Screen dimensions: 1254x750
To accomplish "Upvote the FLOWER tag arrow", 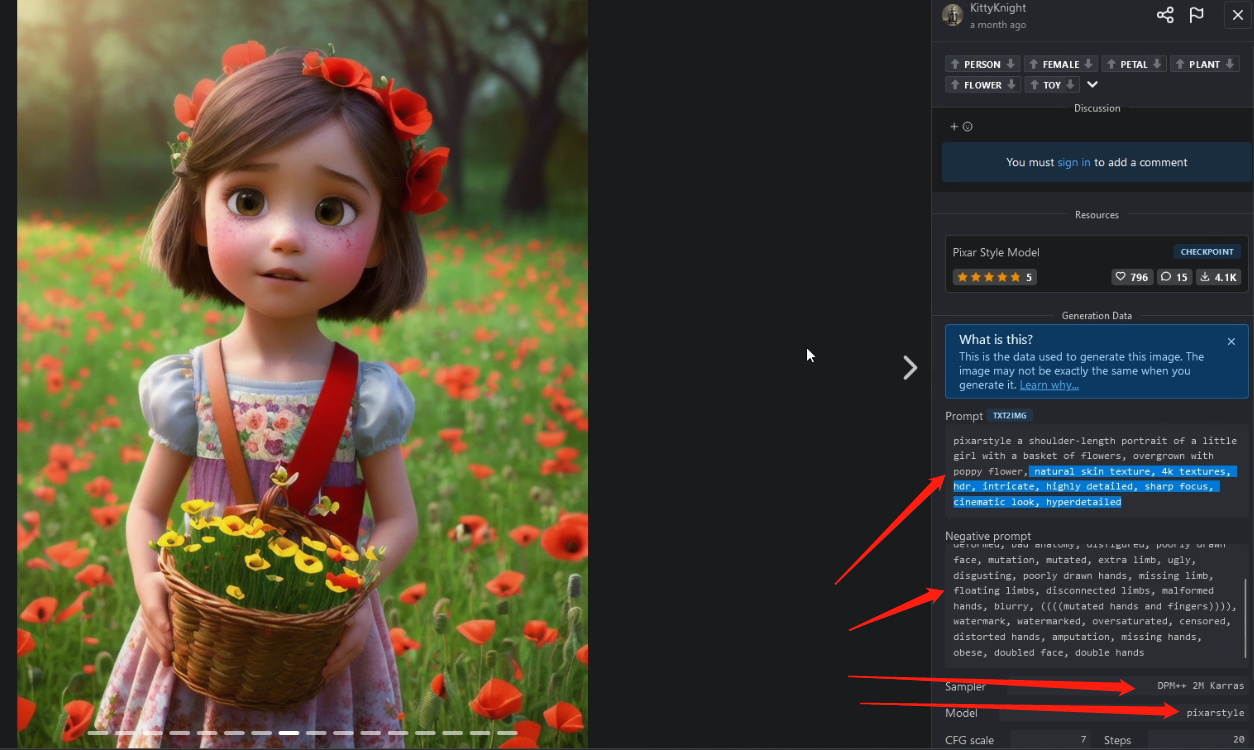I will [955, 85].
